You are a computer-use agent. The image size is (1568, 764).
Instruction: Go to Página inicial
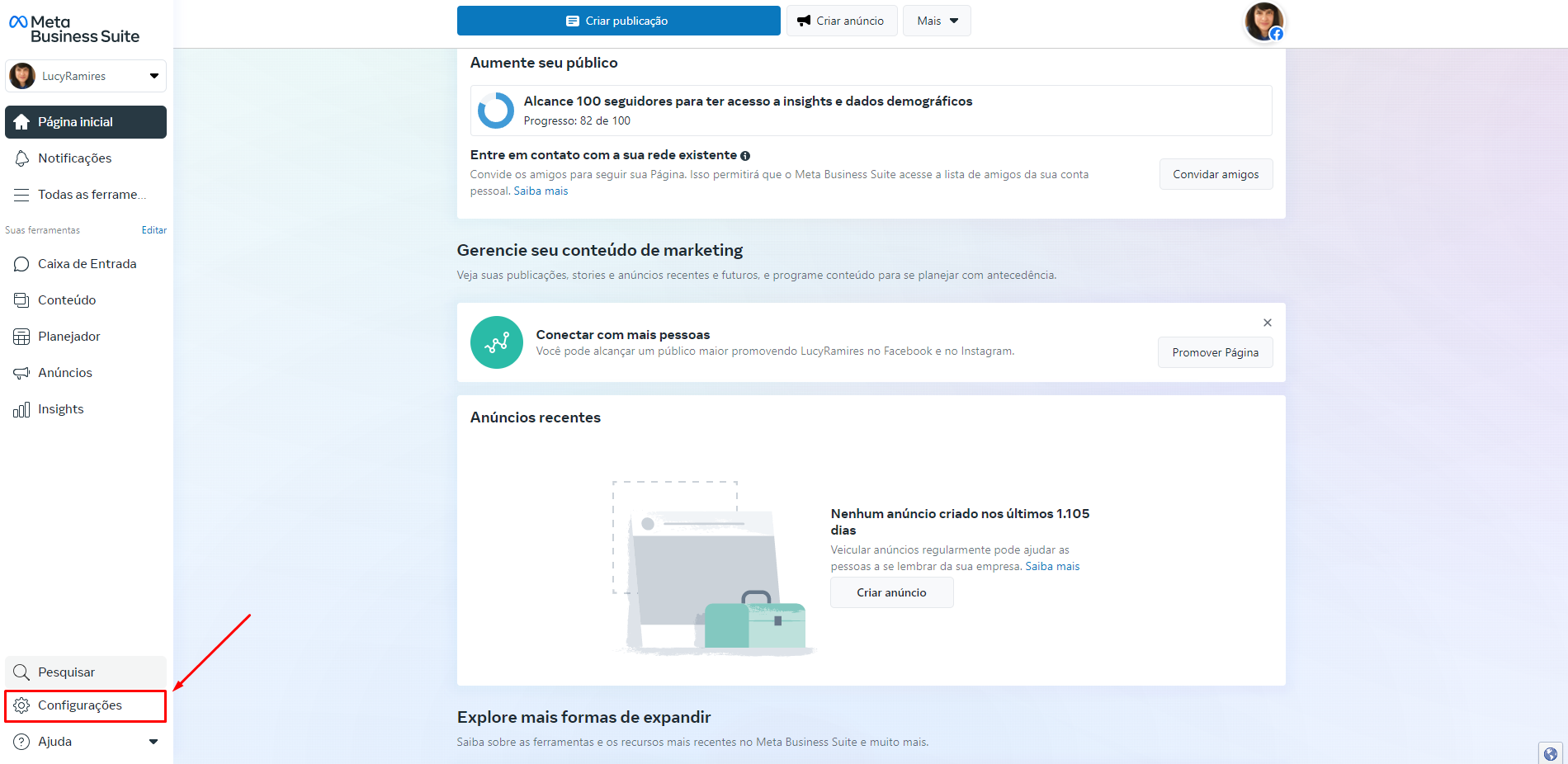coord(86,122)
